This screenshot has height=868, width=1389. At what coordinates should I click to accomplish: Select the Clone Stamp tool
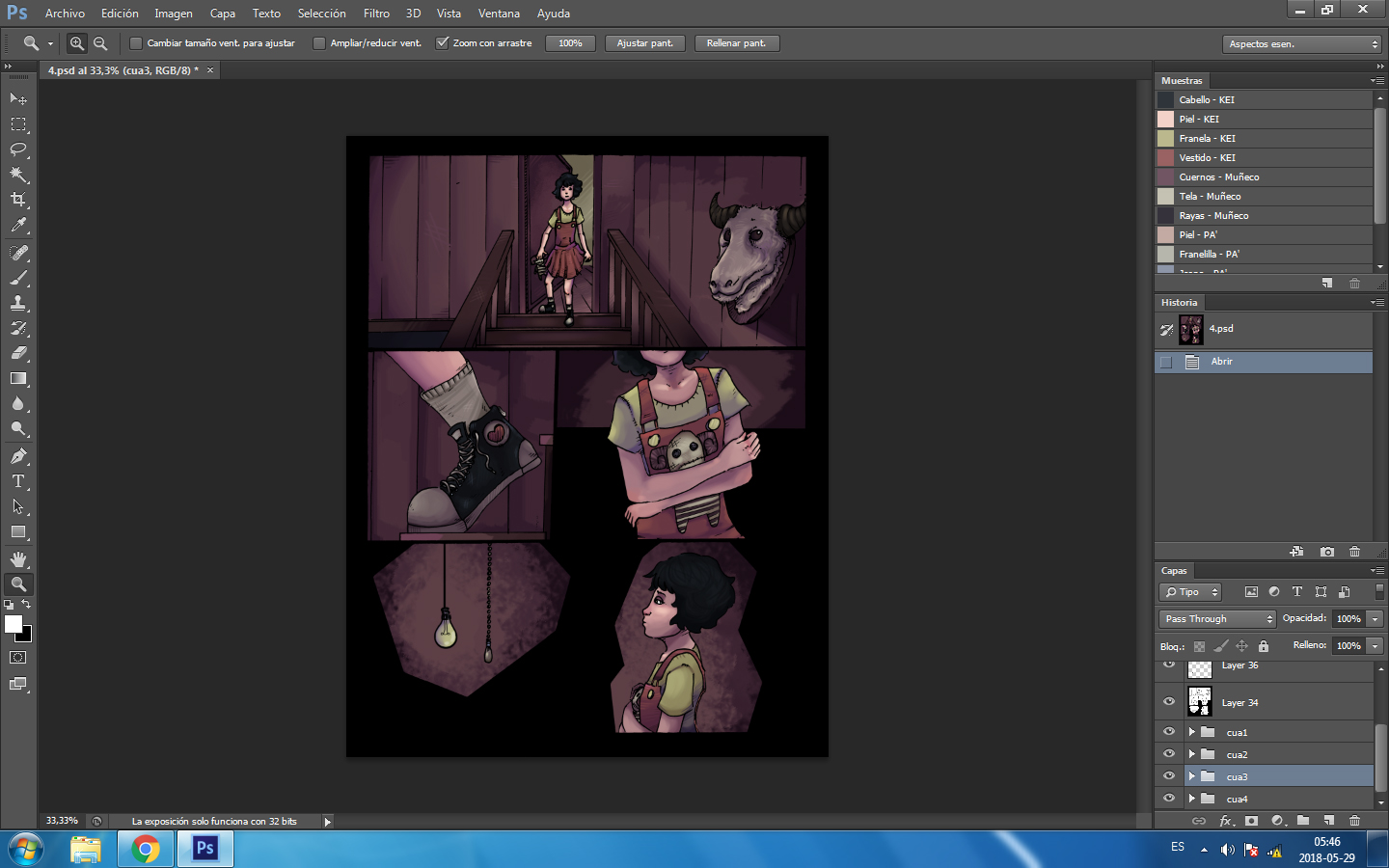(18, 303)
